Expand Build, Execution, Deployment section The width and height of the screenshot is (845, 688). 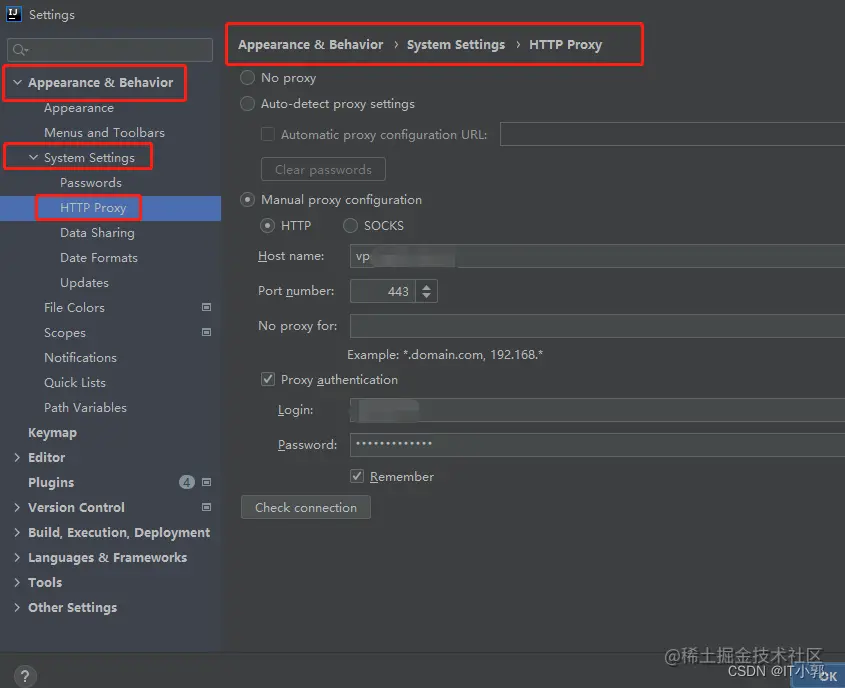coord(17,532)
